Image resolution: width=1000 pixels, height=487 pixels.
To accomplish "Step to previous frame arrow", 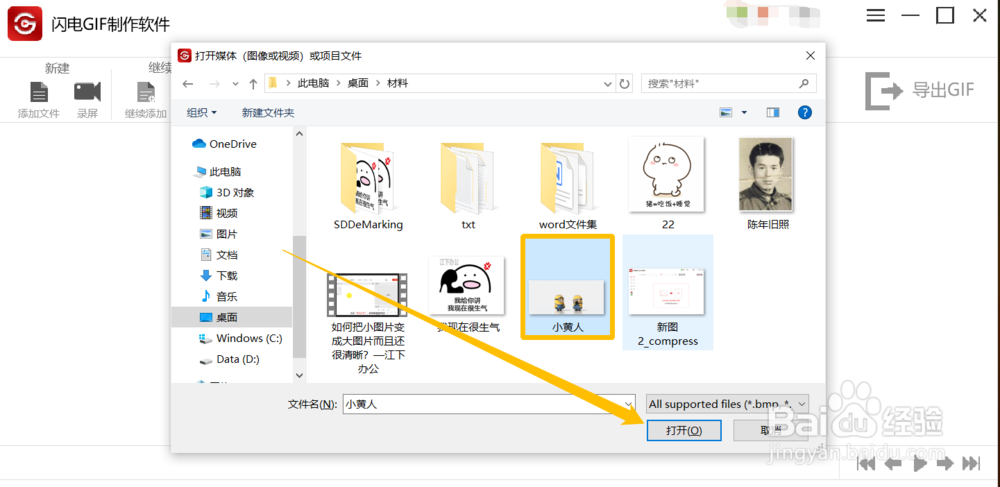I will tap(893, 463).
